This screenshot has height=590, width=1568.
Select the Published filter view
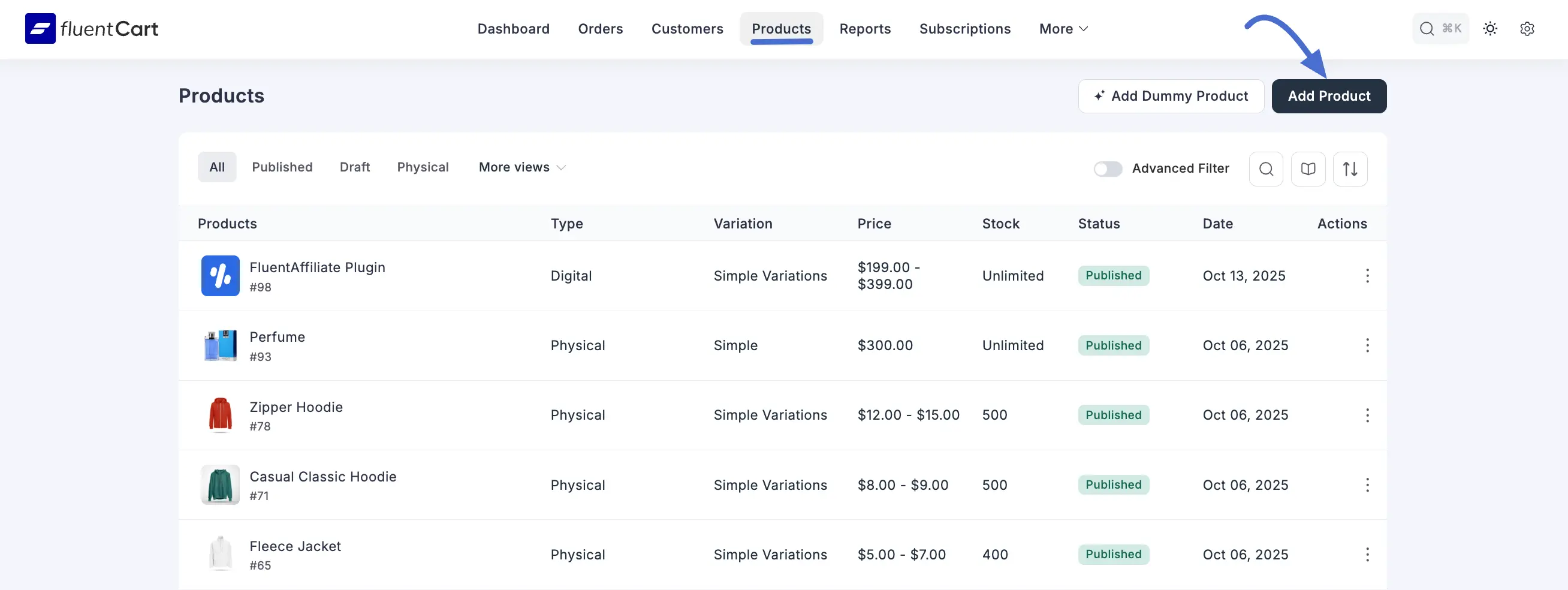point(282,167)
